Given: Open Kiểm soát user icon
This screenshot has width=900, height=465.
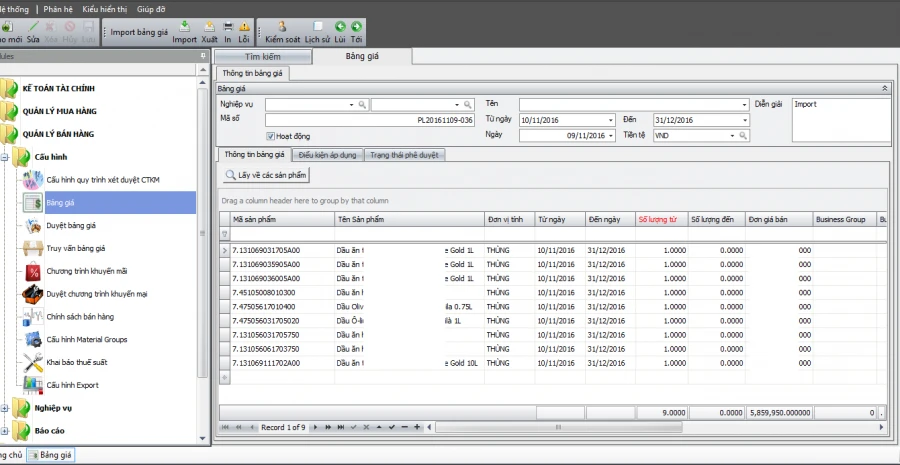Looking at the screenshot, I should [282, 26].
